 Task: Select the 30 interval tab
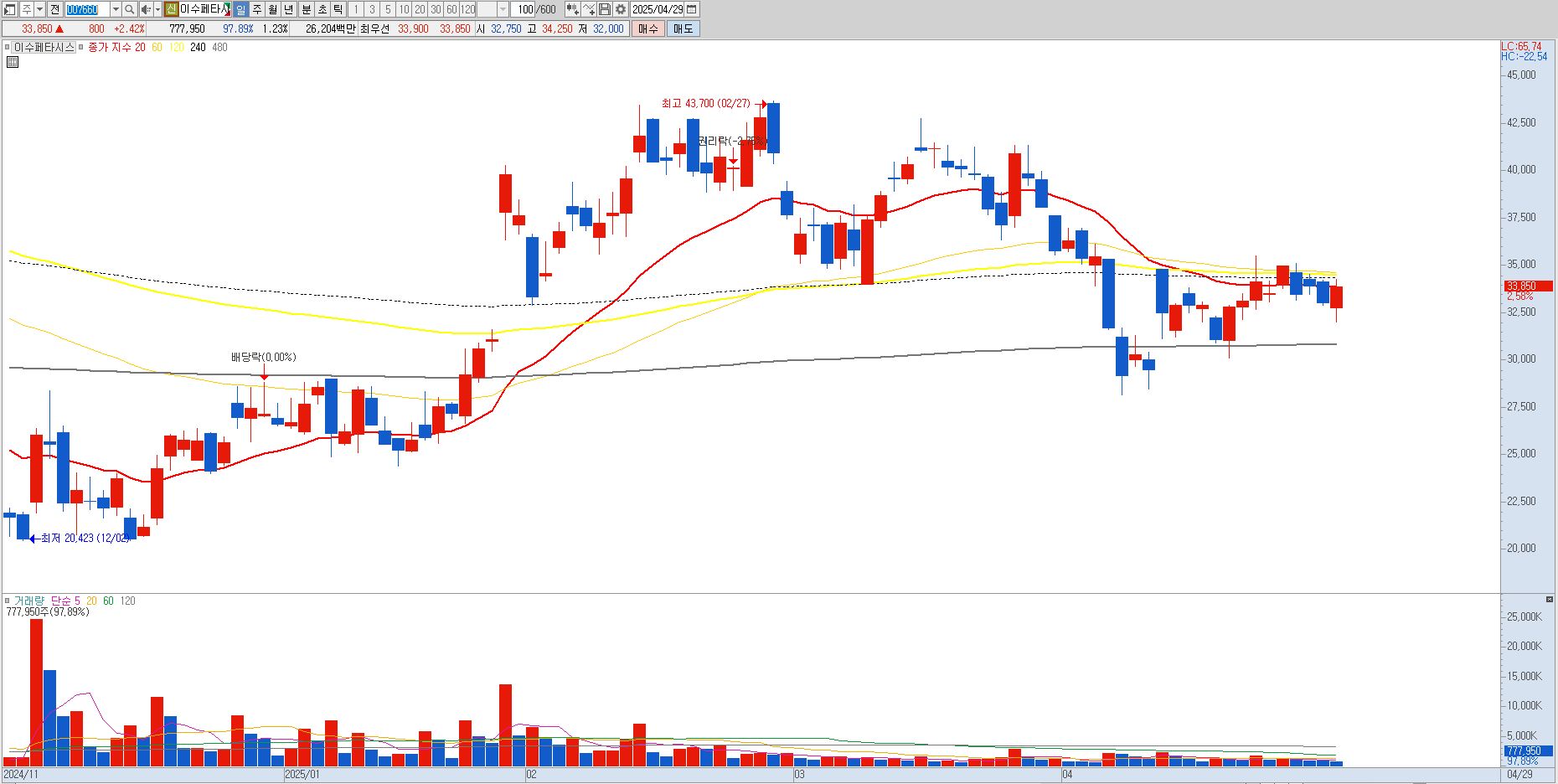(436, 9)
